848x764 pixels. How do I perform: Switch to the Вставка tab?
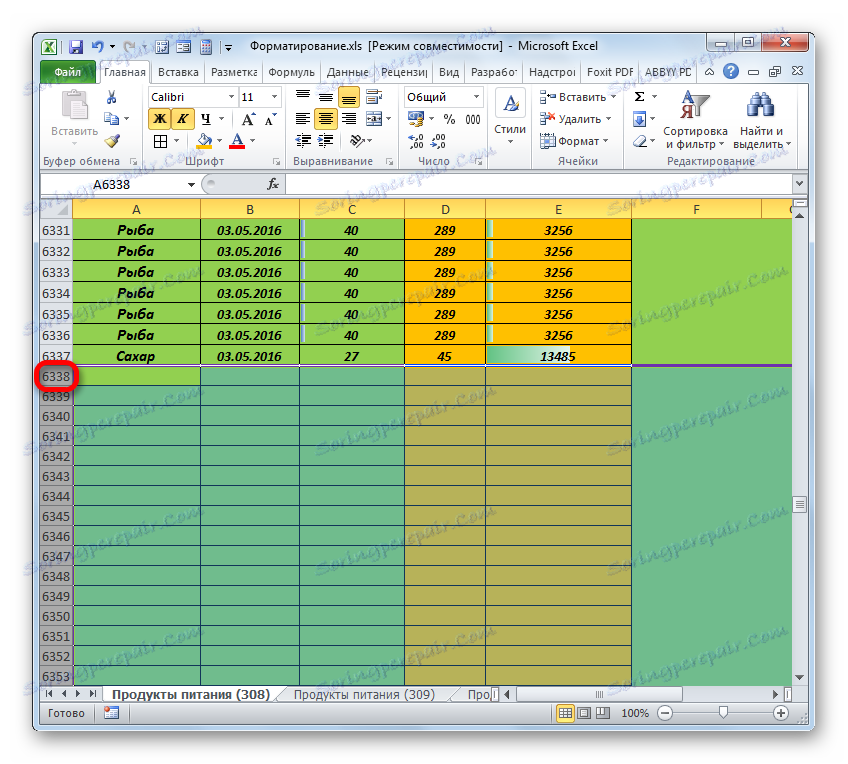[x=178, y=72]
